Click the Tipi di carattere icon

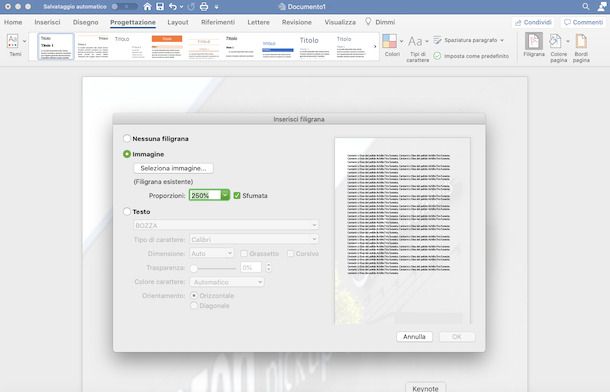pos(415,41)
